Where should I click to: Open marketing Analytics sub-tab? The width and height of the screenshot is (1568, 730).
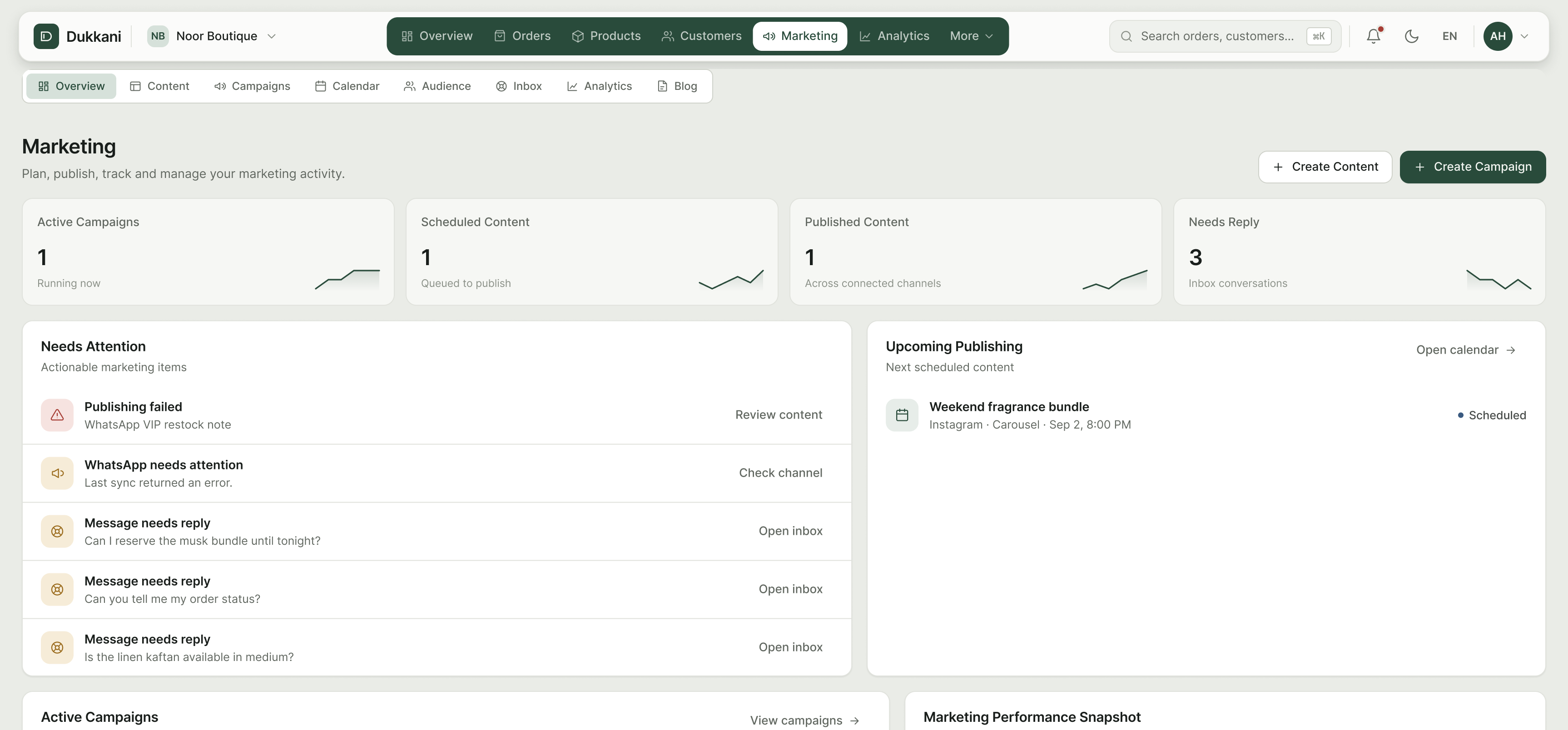coord(600,86)
